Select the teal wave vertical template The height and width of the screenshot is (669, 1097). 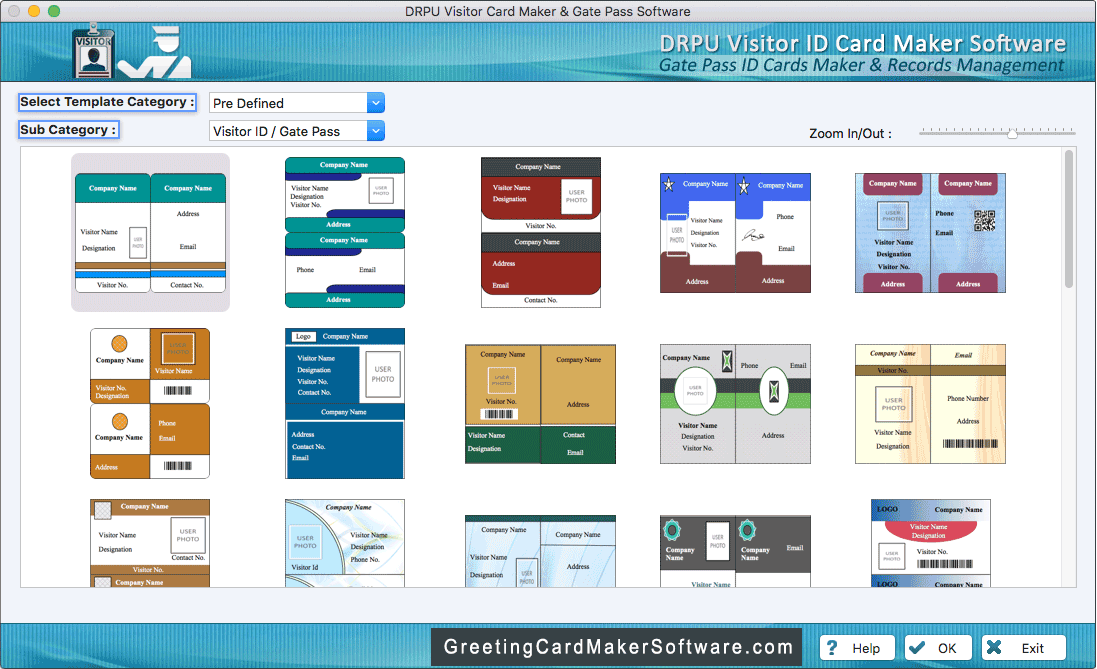click(x=345, y=232)
